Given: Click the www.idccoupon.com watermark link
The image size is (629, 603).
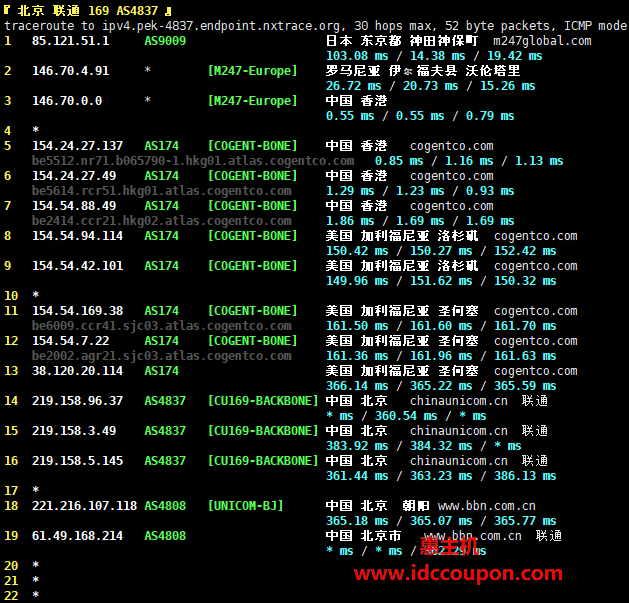Looking at the screenshot, I should tap(459, 573).
